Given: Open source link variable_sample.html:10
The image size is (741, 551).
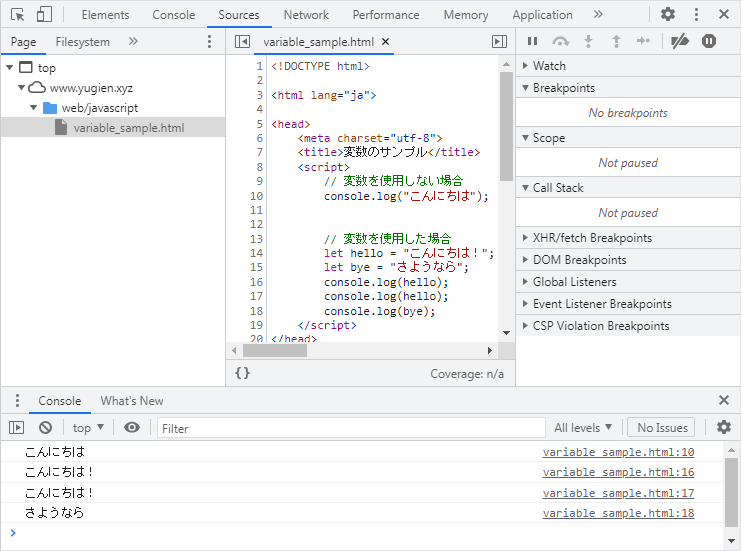Looking at the screenshot, I should coord(618,452).
